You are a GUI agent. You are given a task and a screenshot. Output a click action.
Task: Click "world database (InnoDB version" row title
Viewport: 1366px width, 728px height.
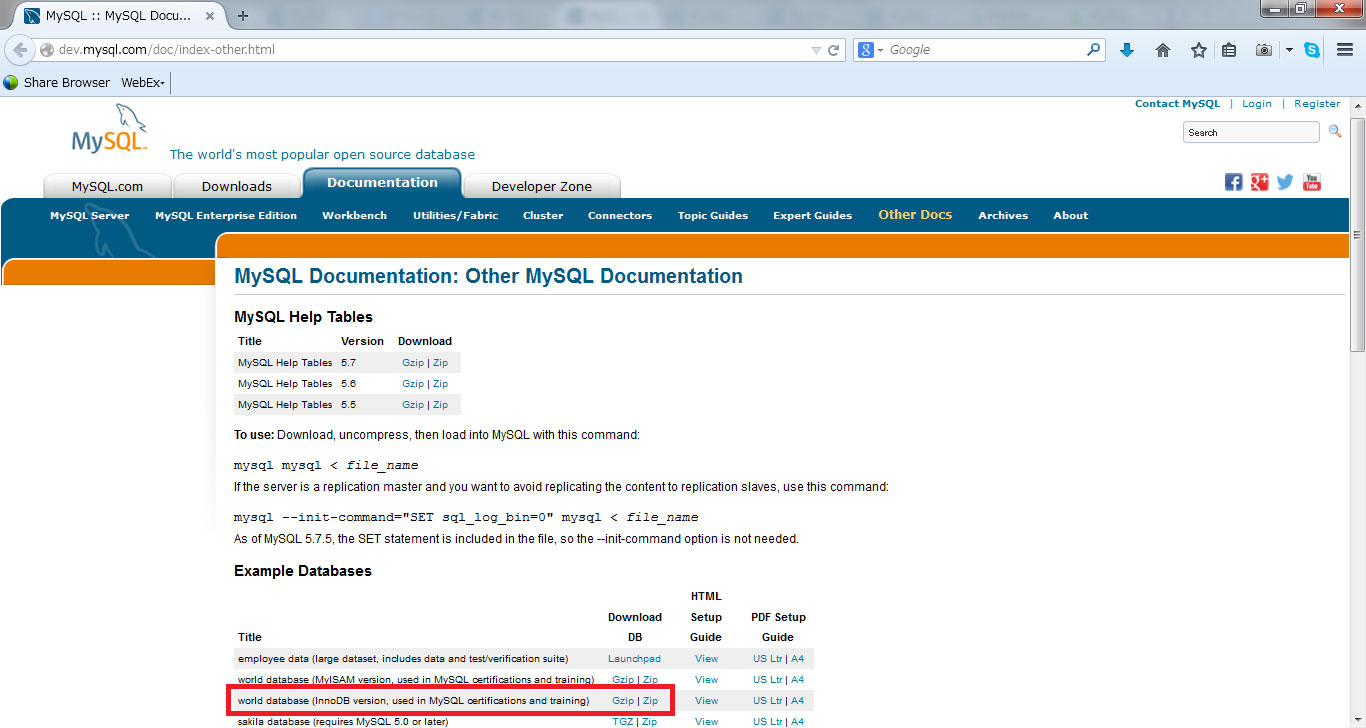point(413,701)
